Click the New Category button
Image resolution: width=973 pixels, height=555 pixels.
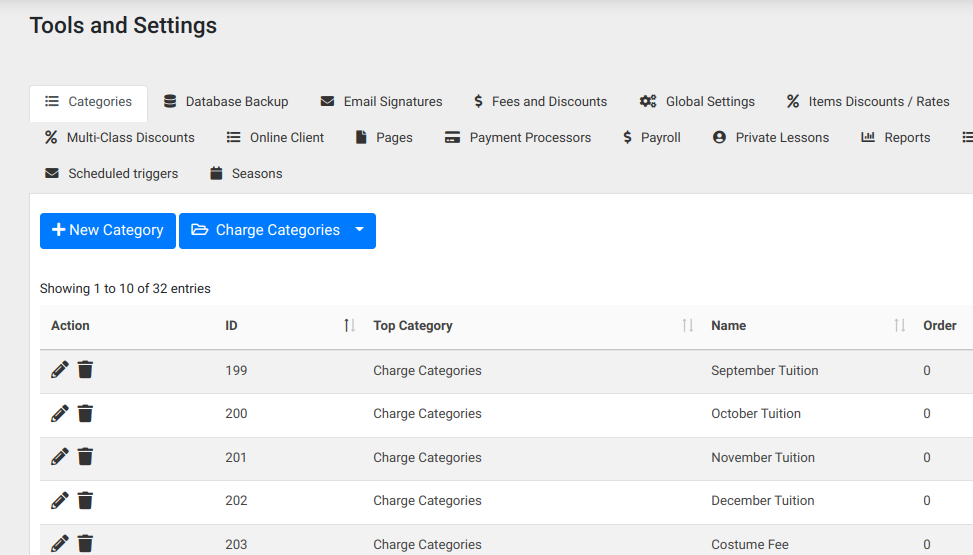[x=108, y=231]
